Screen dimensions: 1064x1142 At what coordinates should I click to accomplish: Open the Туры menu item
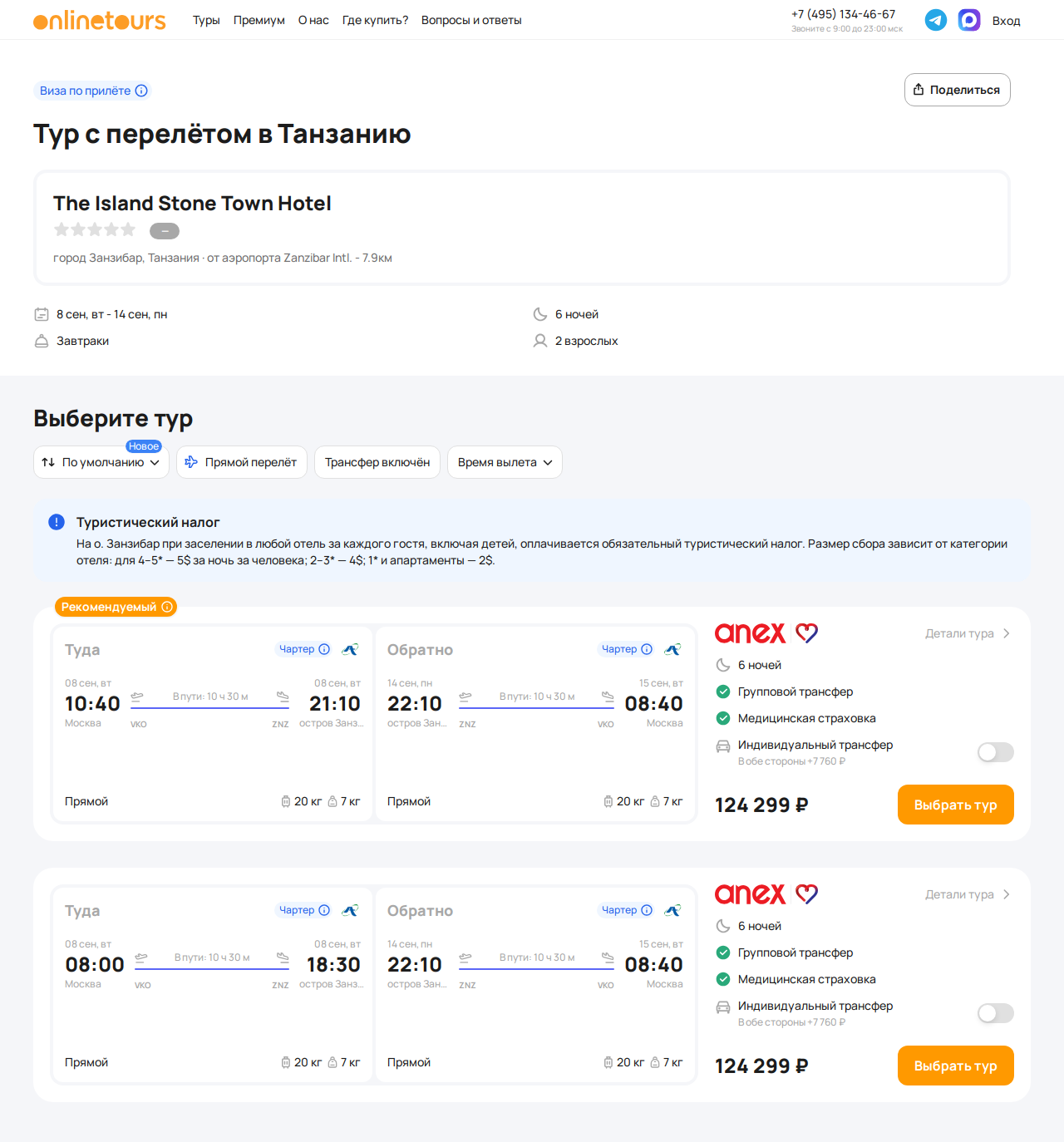coord(206,20)
